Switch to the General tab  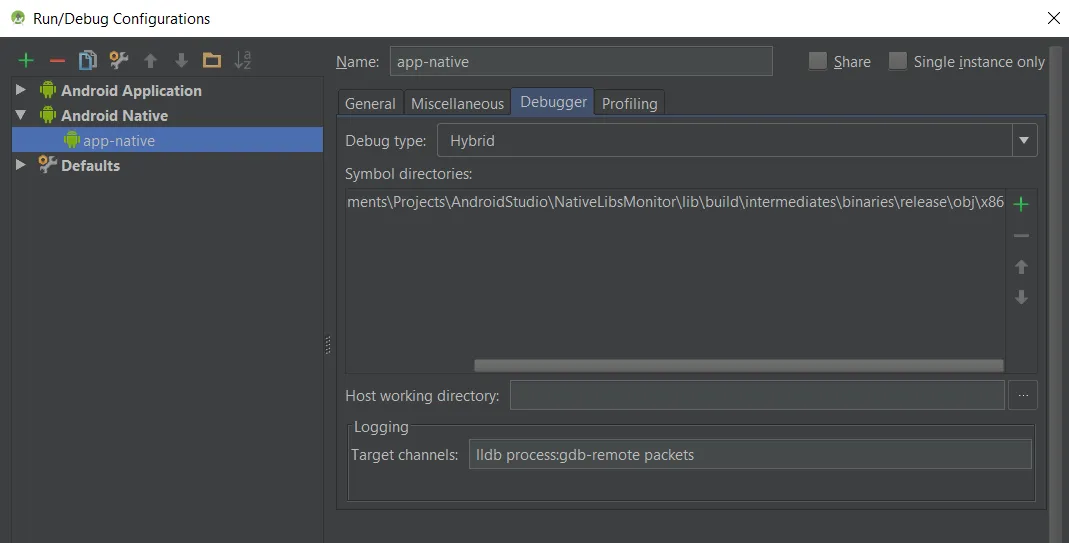click(370, 103)
